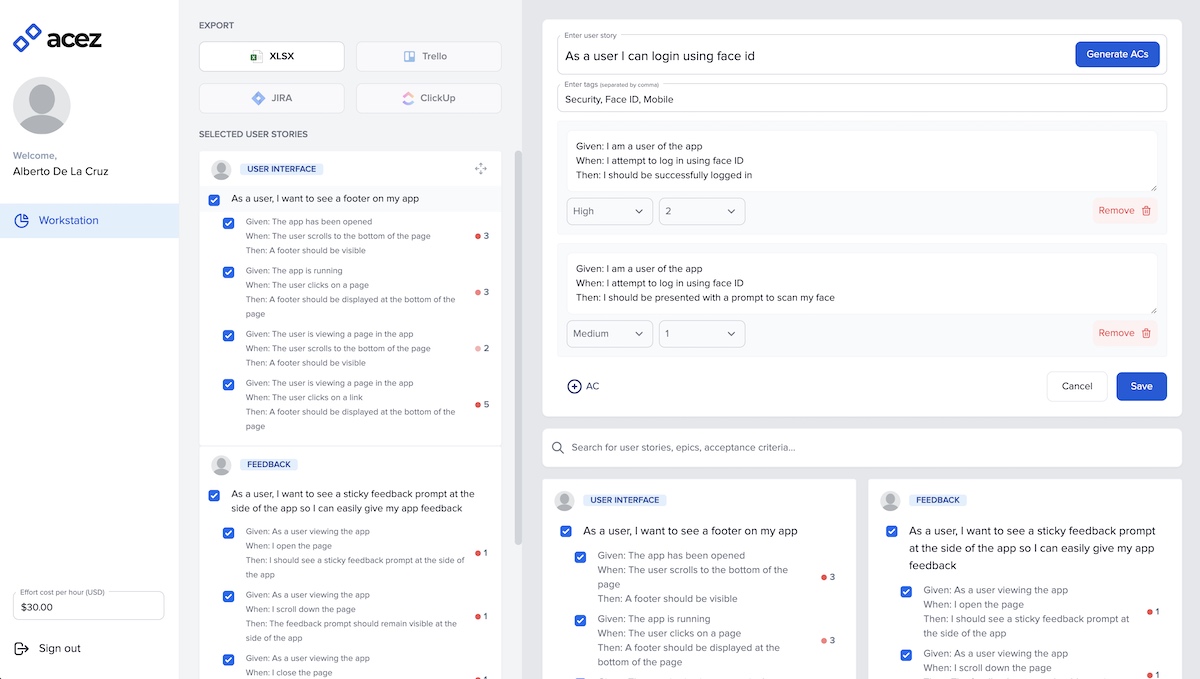Click the drag handle on the footer story card
This screenshot has width=1200, height=679.
pos(481,169)
